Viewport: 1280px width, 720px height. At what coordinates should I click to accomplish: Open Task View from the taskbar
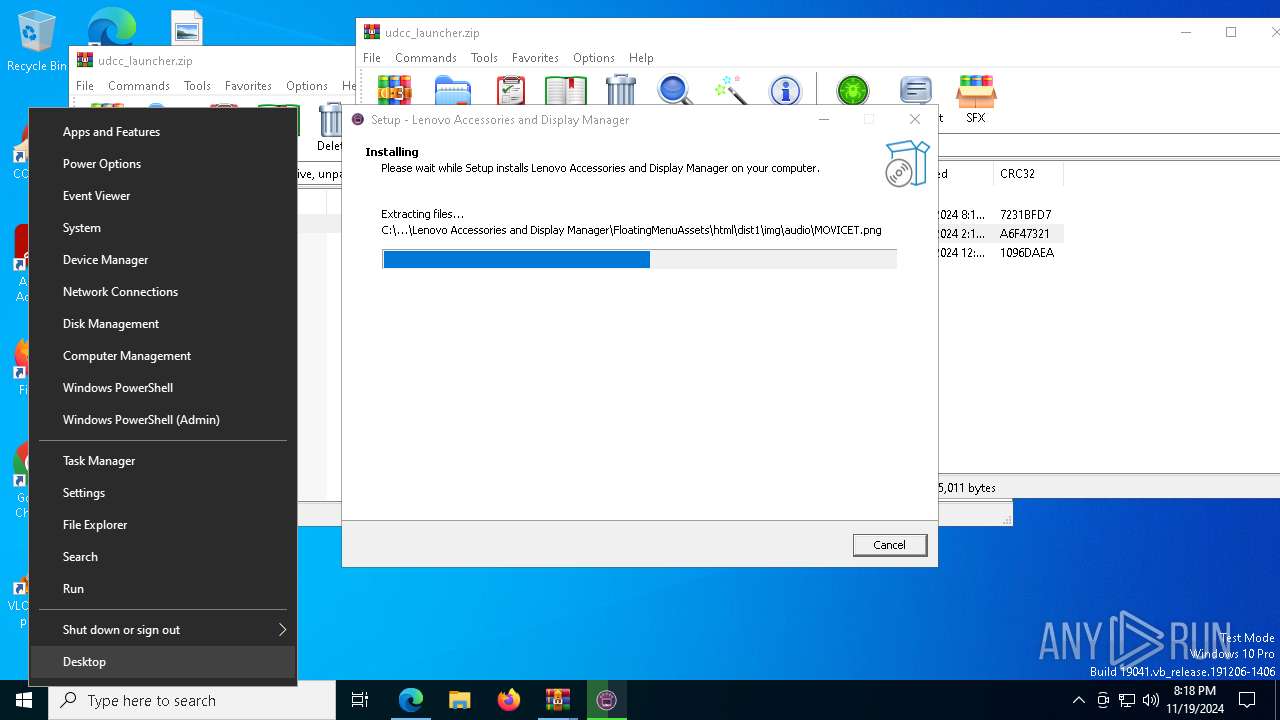(360, 700)
